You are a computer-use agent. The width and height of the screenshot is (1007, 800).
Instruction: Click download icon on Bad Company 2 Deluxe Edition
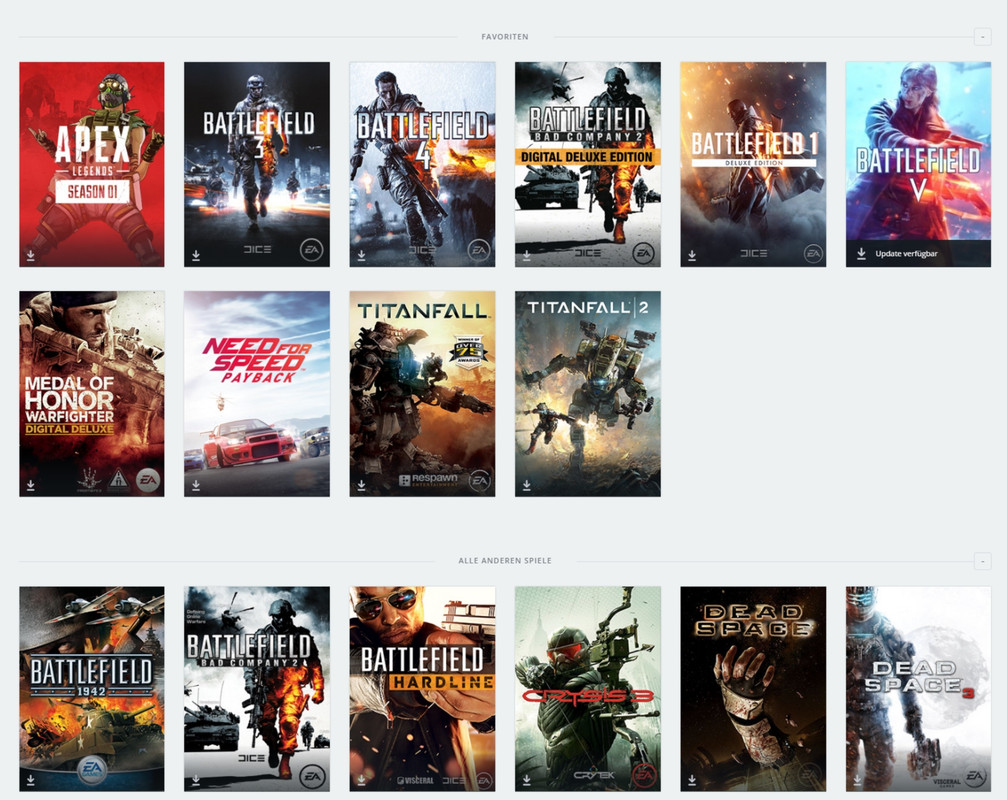coord(527,256)
